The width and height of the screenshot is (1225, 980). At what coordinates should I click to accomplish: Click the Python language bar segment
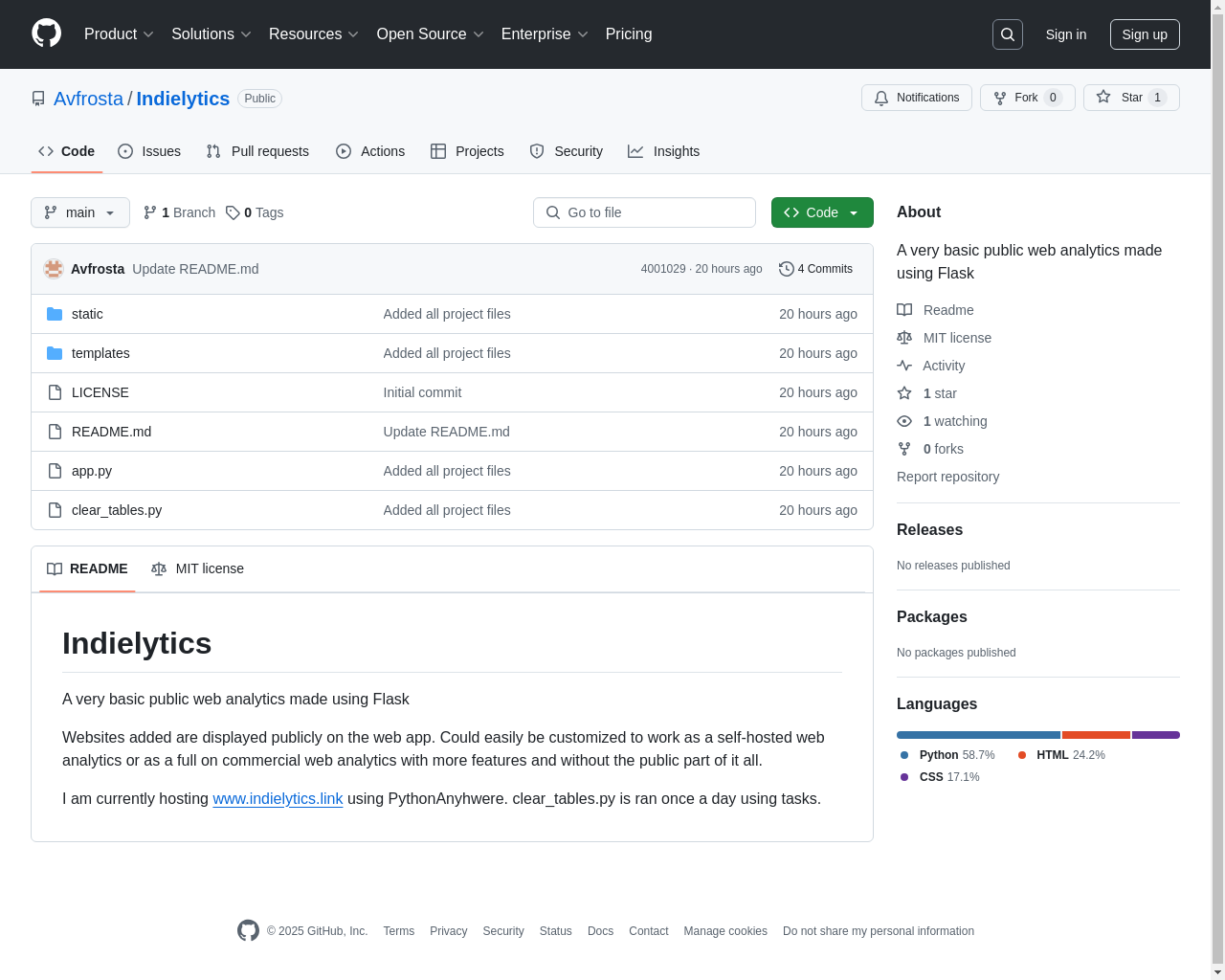978,735
